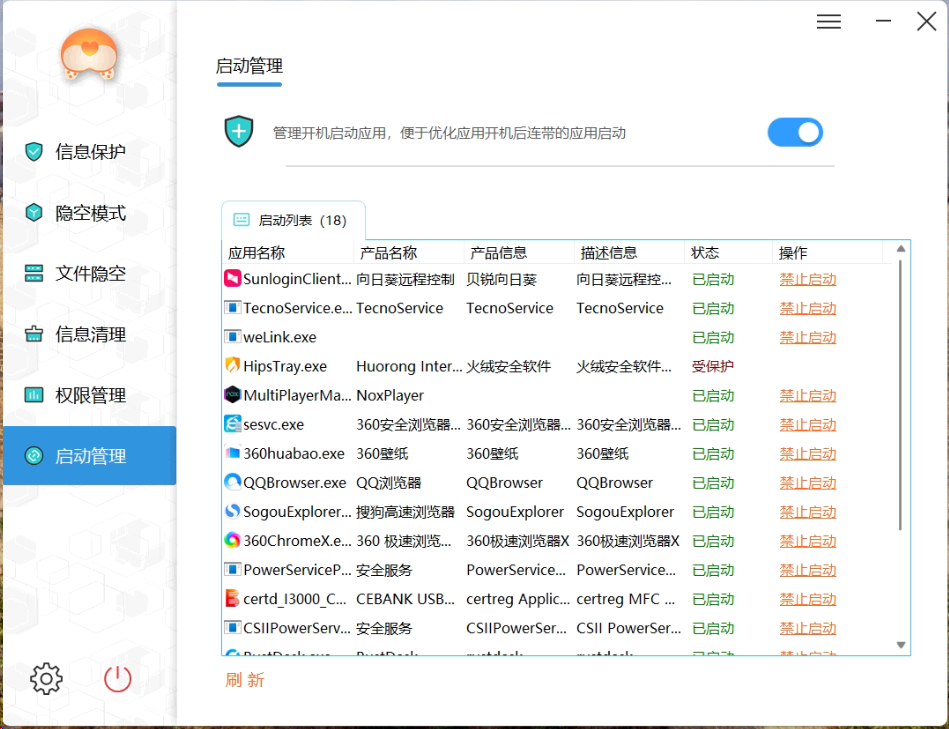Viewport: 949px width, 729px height.
Task: Click the scrollbar down arrow
Action: (901, 645)
